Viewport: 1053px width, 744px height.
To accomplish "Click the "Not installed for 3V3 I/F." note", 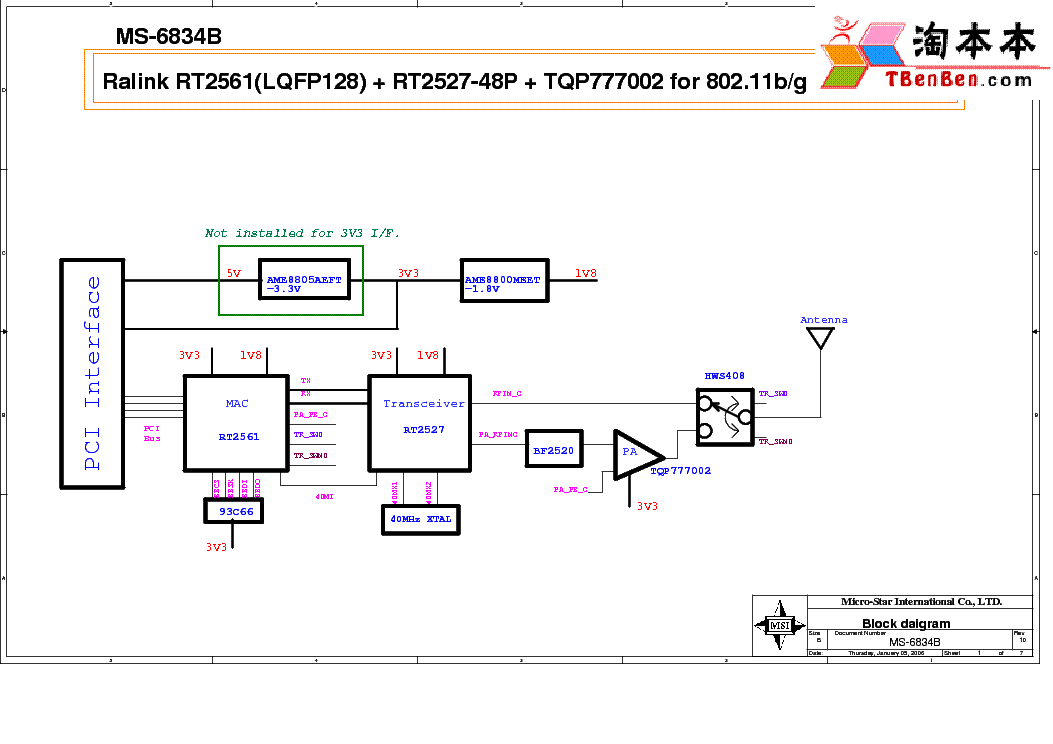I will tap(302, 233).
